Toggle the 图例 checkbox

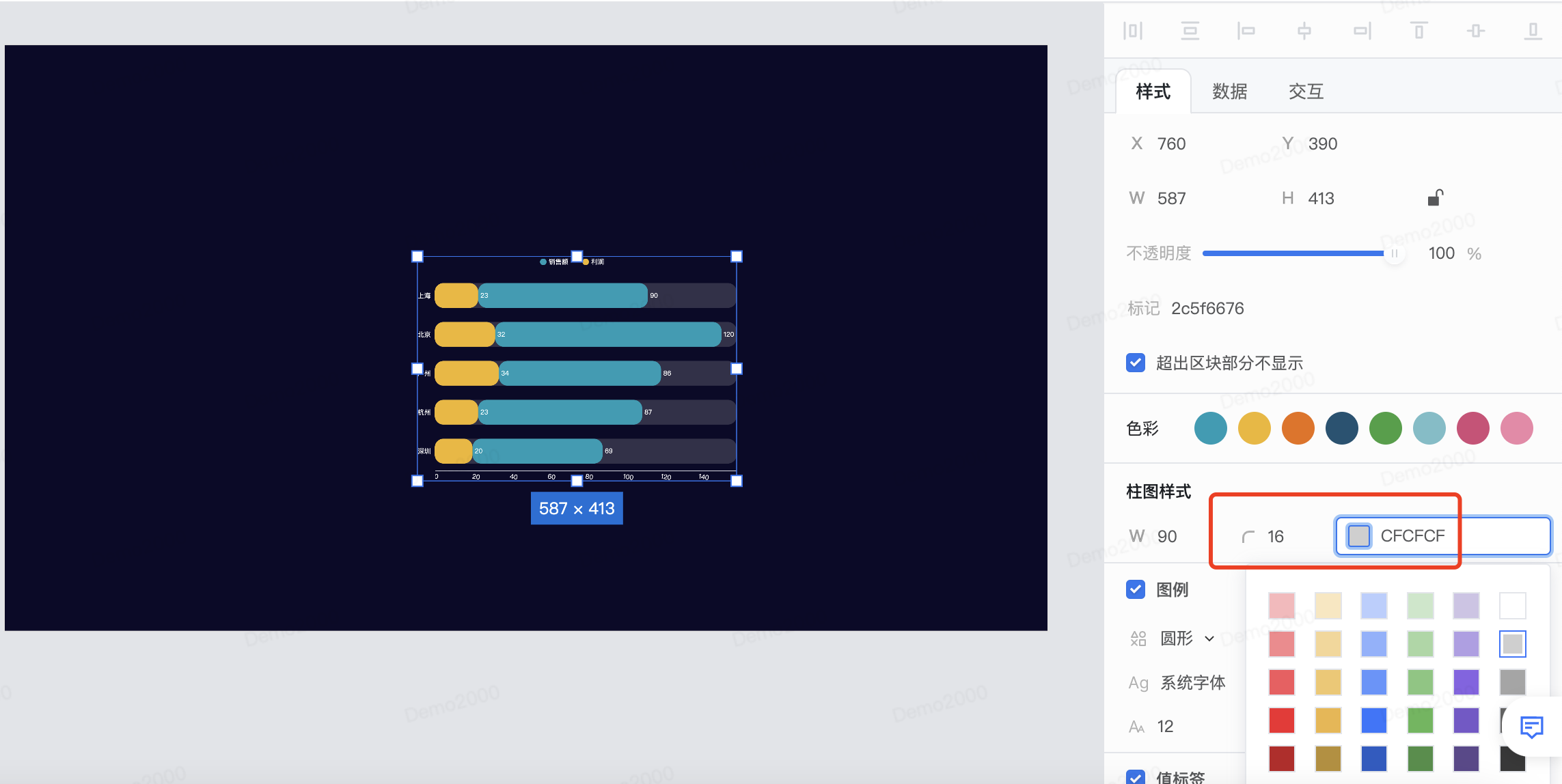(1136, 589)
